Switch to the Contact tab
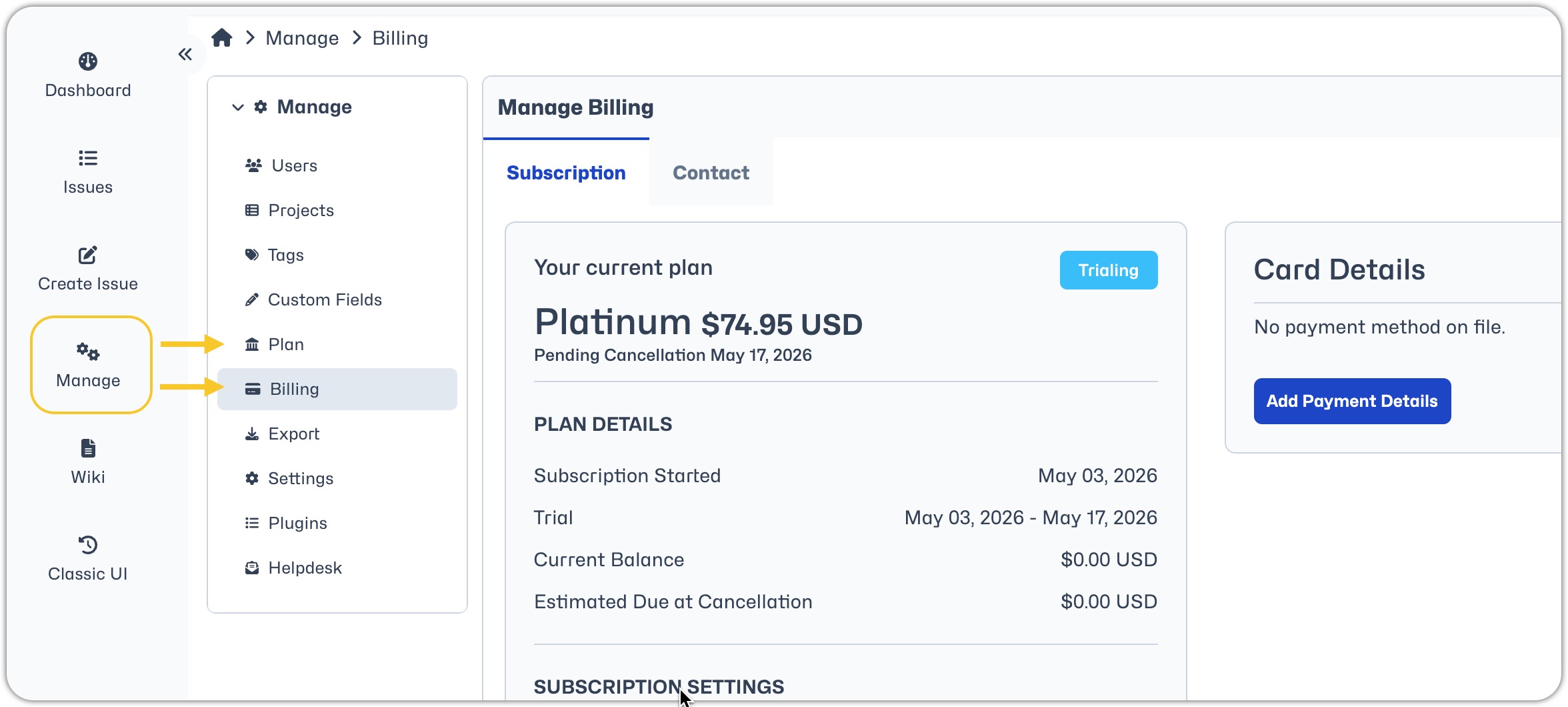1568x707 pixels. [711, 173]
